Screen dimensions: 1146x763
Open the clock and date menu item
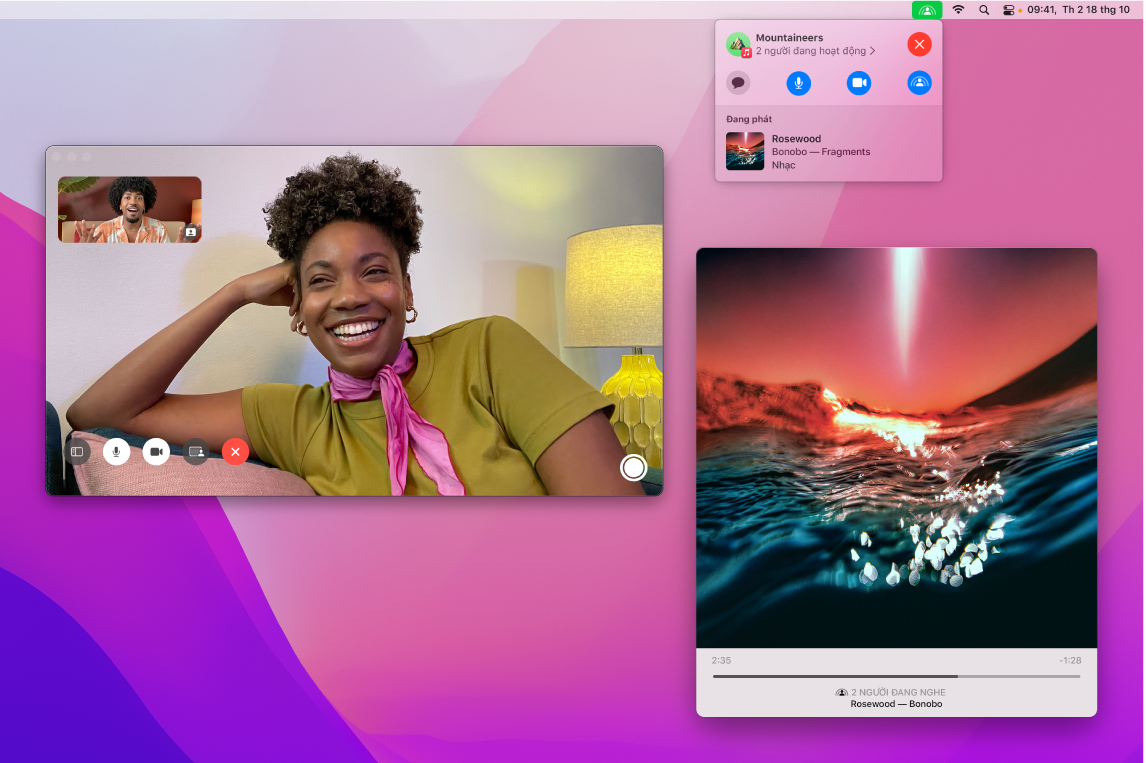pos(1080,10)
